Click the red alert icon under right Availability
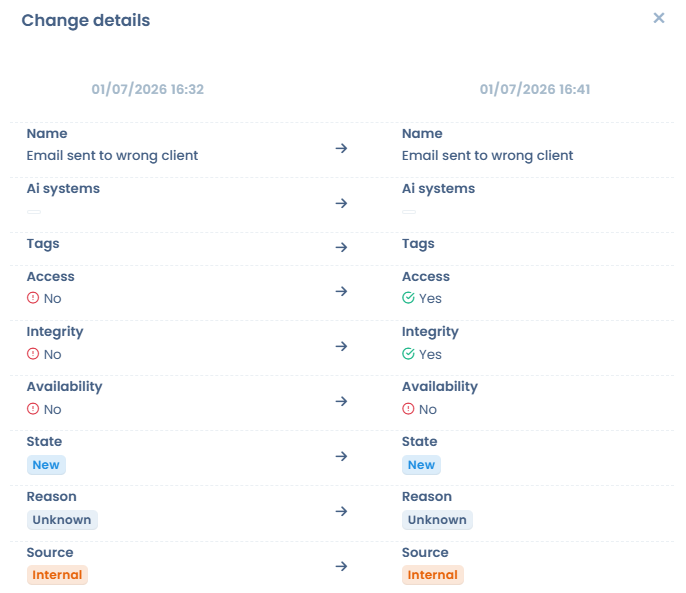This screenshot has width=686, height=593. (x=408, y=409)
